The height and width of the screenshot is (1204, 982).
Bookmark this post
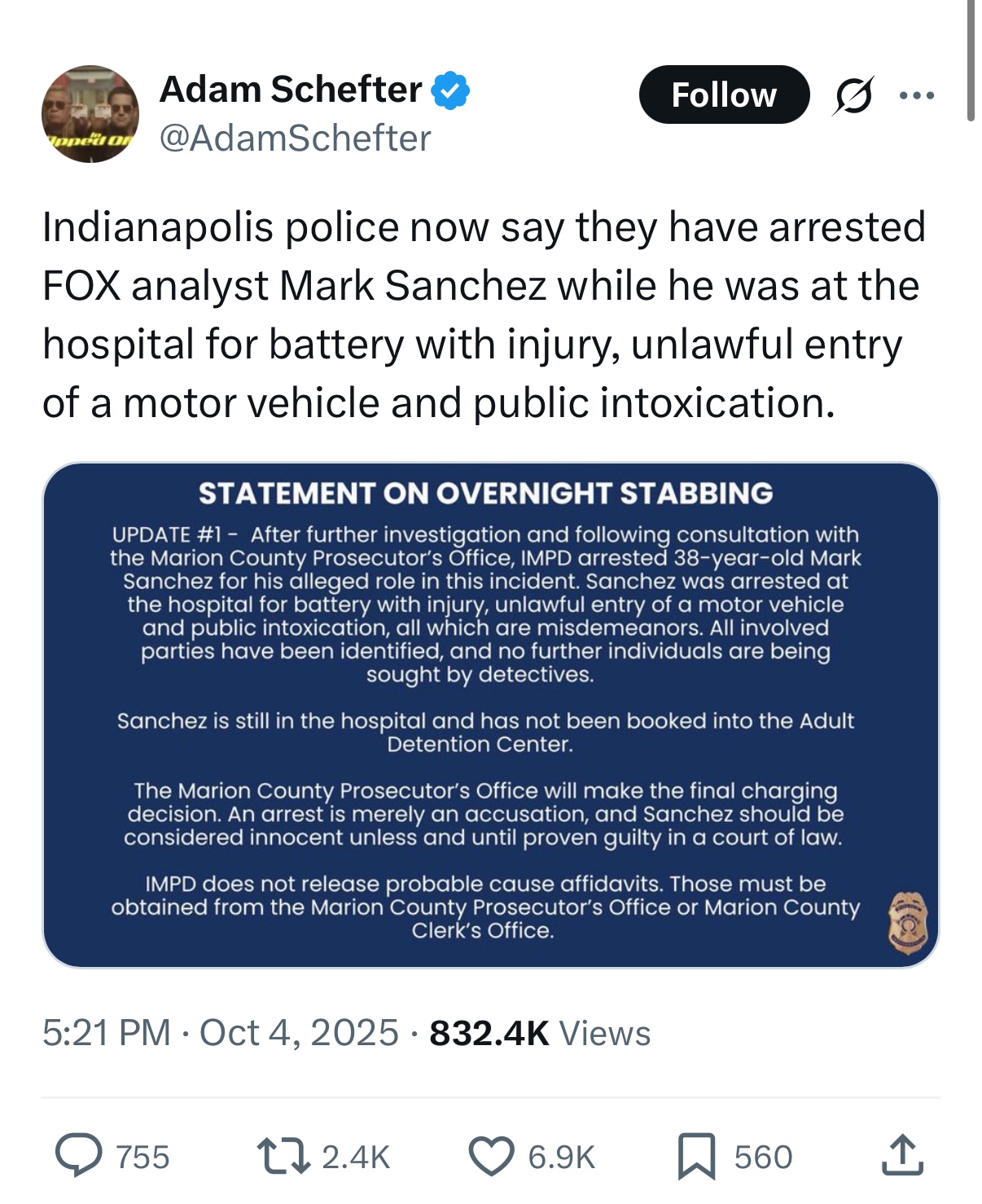[696, 1157]
